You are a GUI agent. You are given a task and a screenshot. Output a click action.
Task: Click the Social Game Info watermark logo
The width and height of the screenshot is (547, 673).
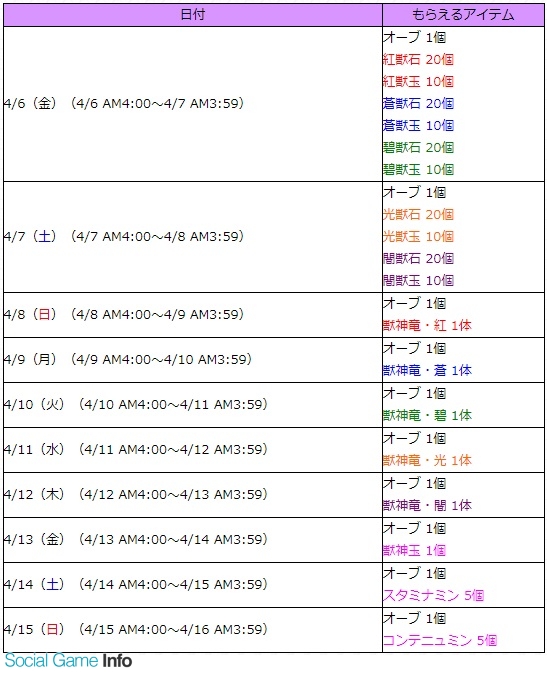[68, 661]
